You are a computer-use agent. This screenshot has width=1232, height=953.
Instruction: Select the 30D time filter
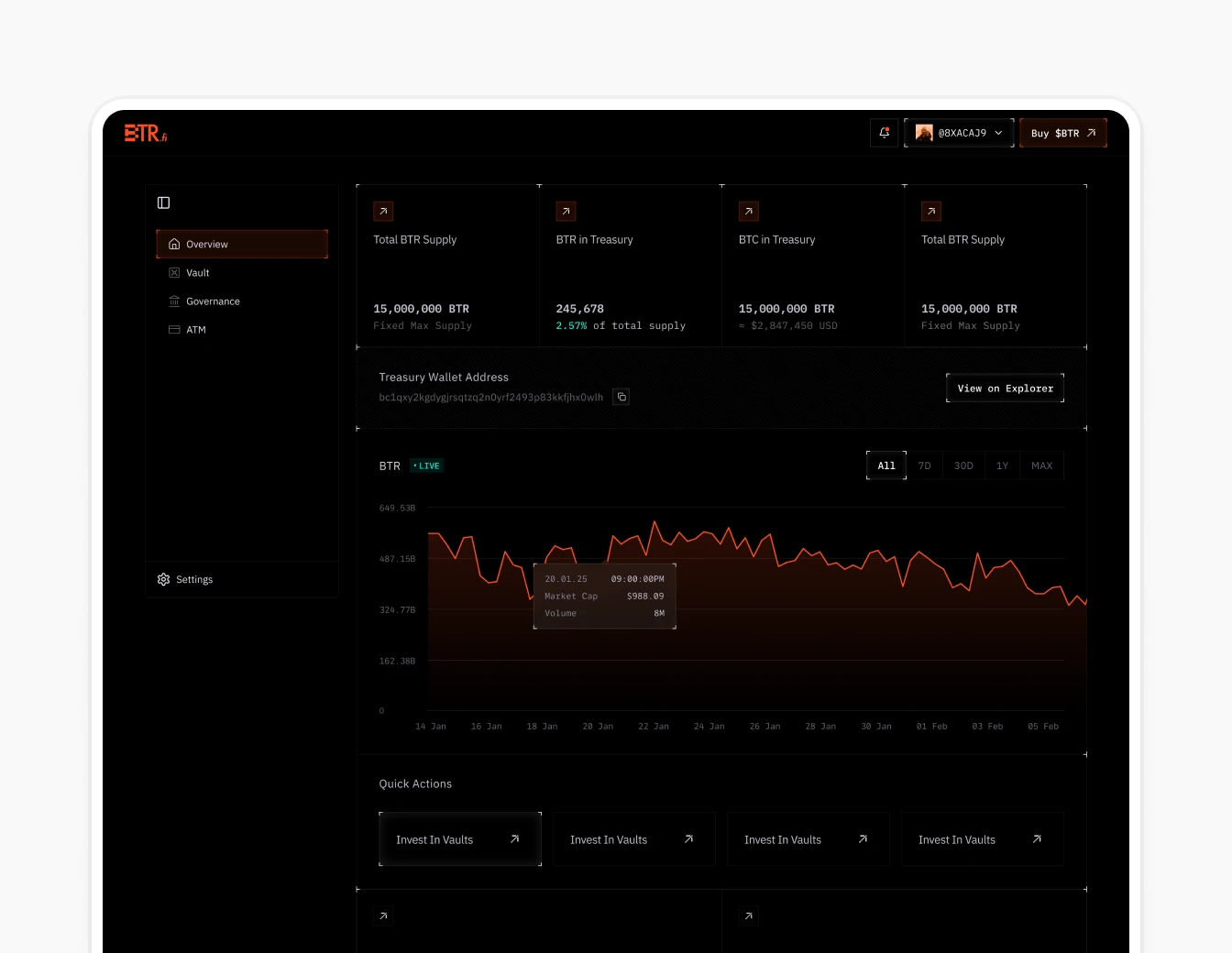coord(963,466)
